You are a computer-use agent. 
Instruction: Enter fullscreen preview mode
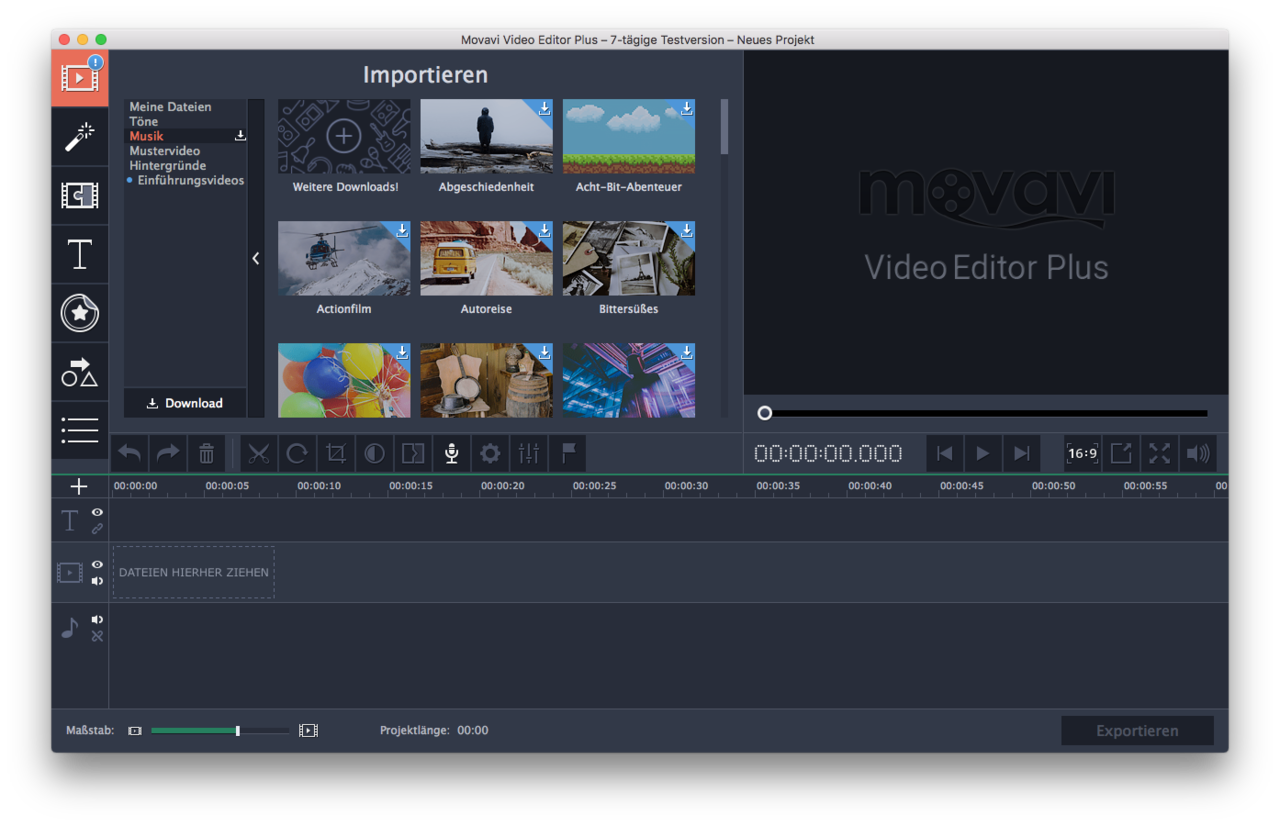coord(1159,454)
